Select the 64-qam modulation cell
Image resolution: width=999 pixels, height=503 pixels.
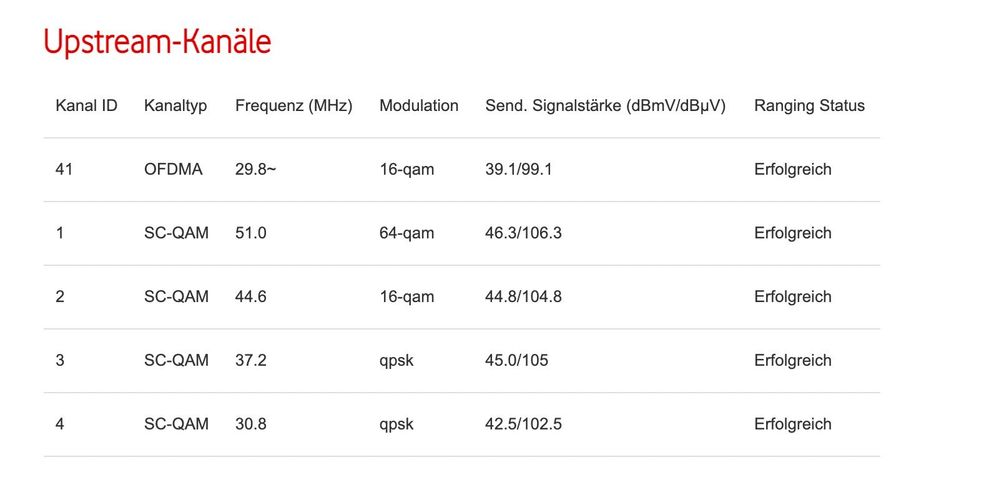click(x=406, y=233)
